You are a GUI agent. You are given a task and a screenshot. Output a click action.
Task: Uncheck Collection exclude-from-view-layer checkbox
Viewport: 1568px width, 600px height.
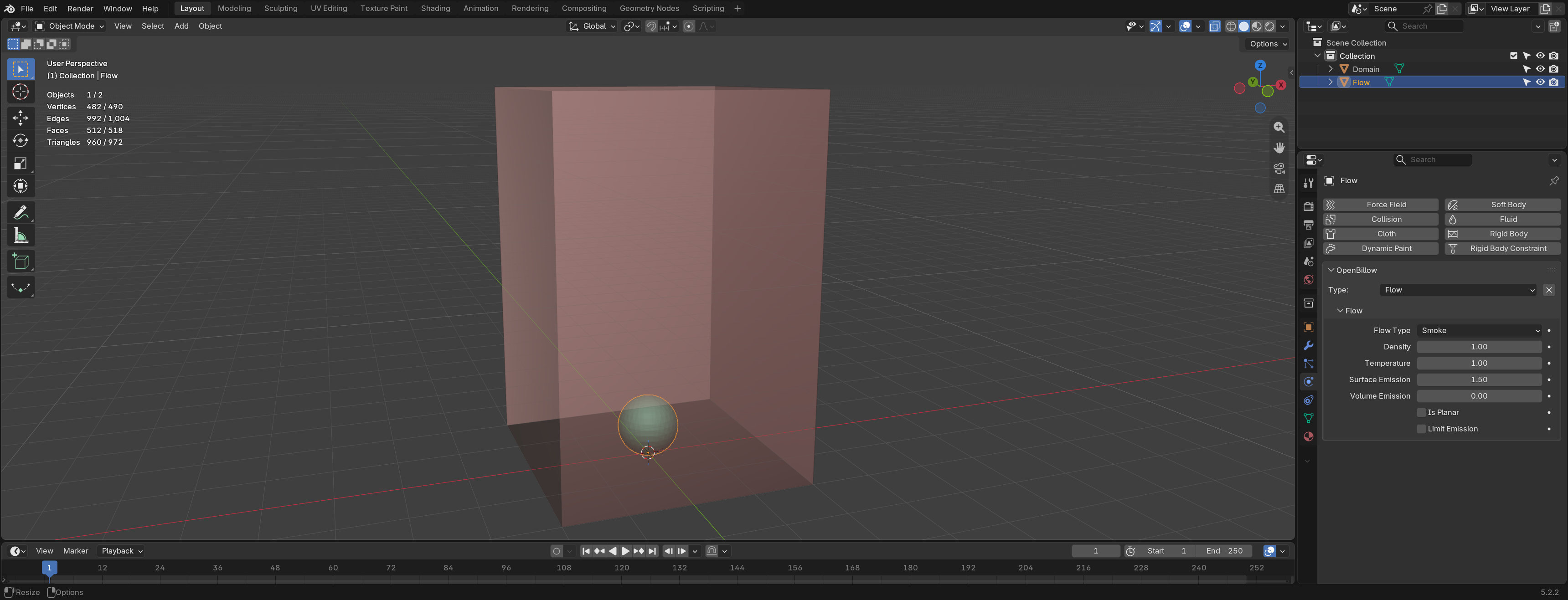1513,56
